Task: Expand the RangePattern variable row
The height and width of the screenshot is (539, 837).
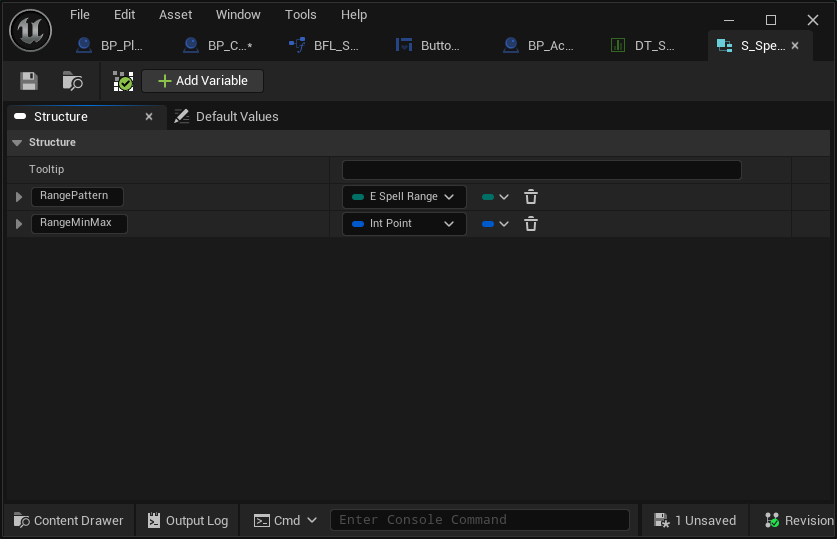Action: [x=19, y=197]
